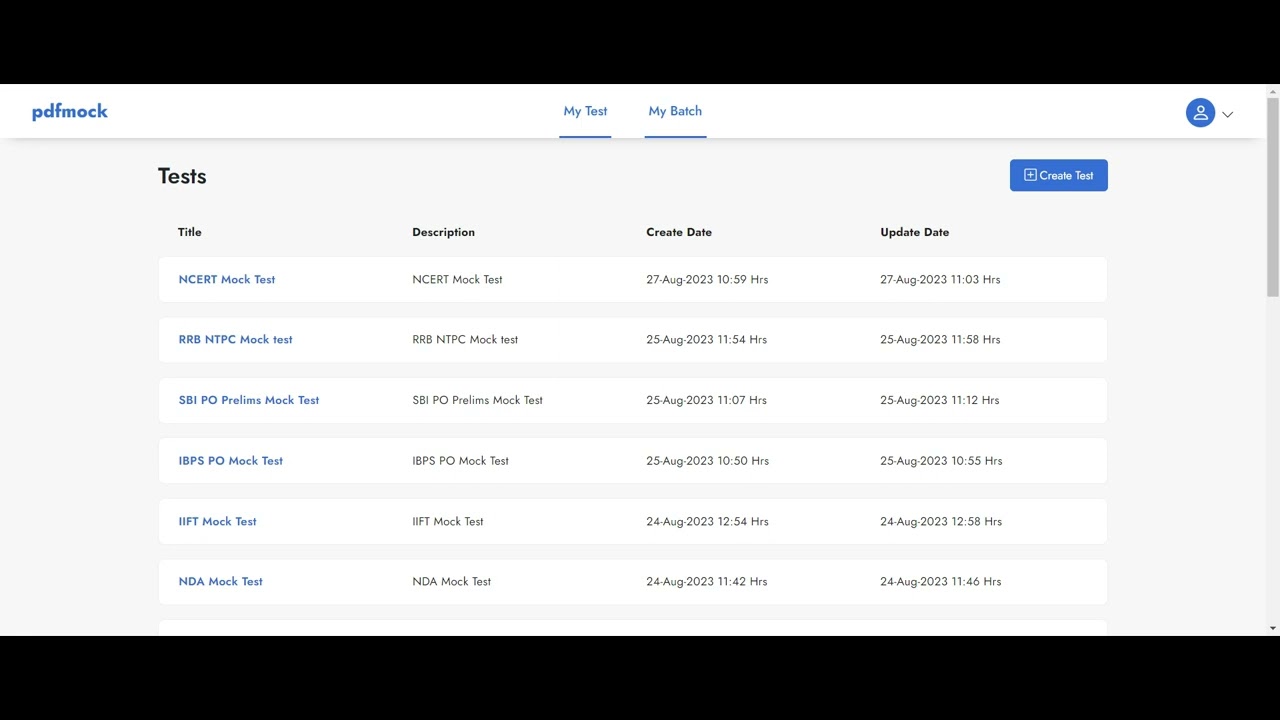Select the RRB NTPC Mock test description cell
Image resolution: width=1280 pixels, height=720 pixels.
465,339
